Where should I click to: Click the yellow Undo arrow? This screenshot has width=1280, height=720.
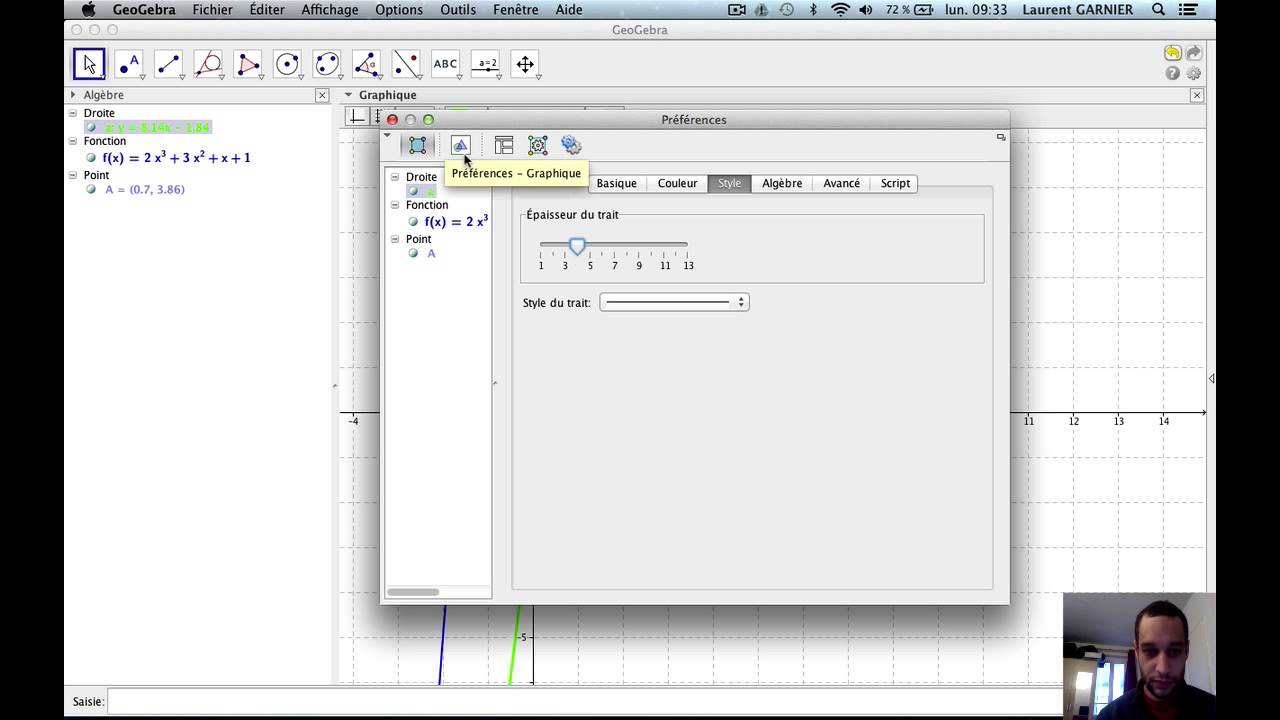pyautogui.click(x=1172, y=53)
